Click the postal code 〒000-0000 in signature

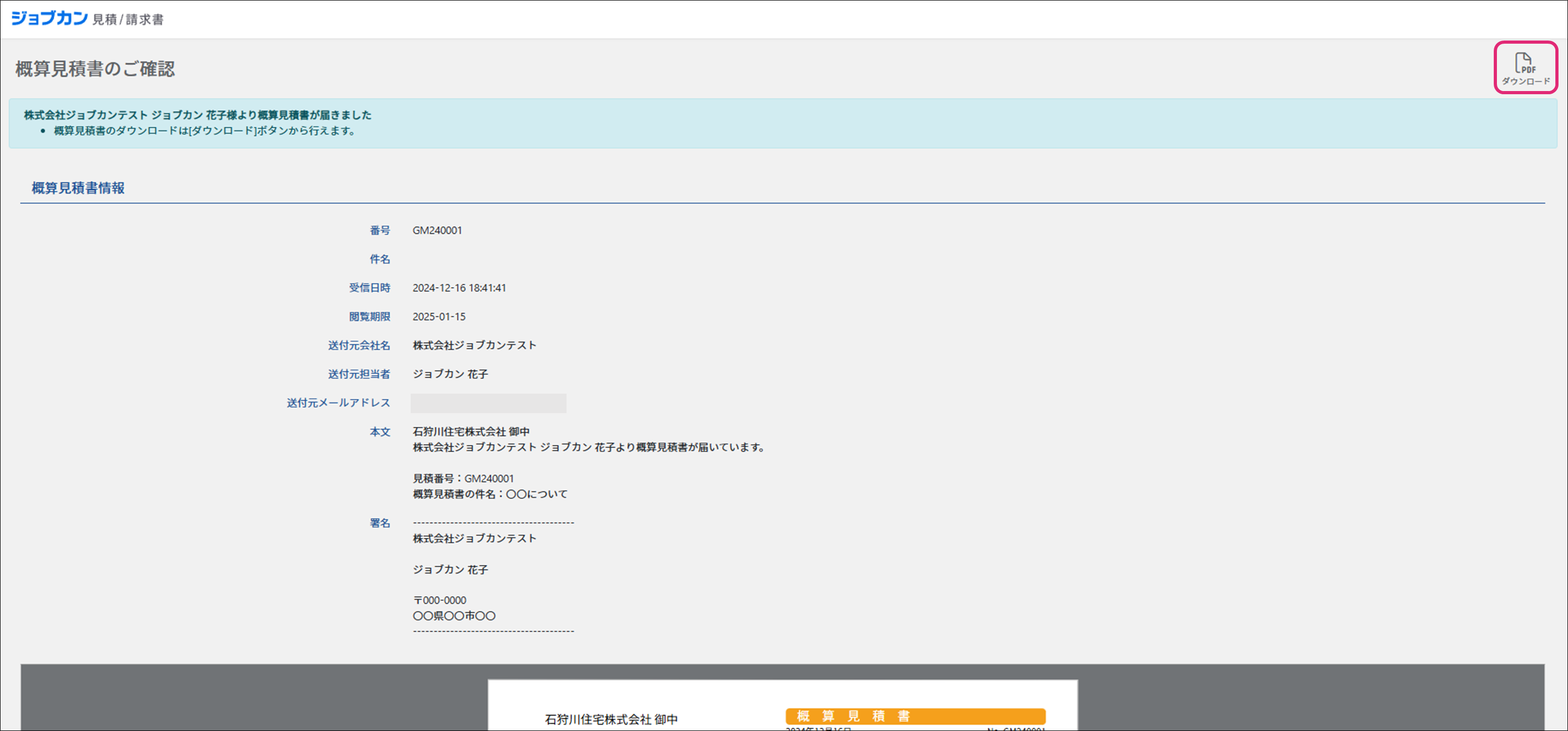[440, 600]
